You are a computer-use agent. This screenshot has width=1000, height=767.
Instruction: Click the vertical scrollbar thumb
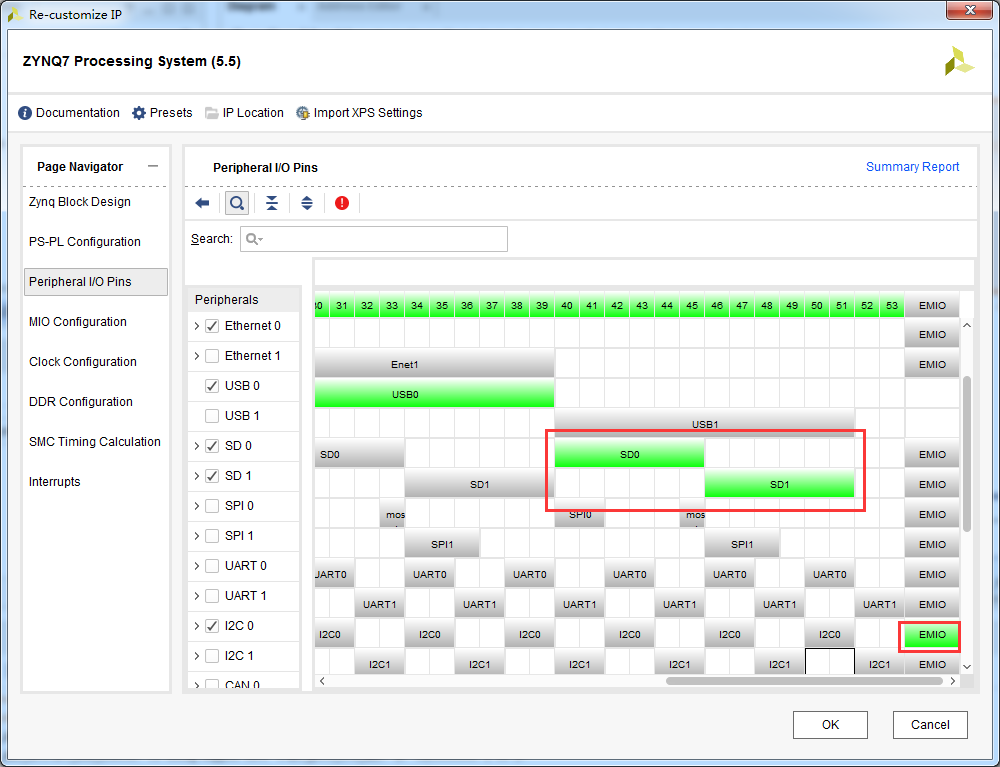tap(967, 453)
